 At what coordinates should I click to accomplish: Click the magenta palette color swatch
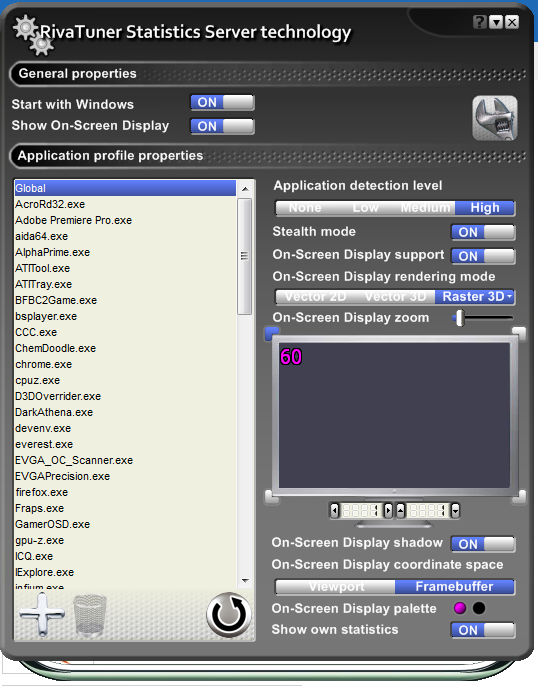pyautogui.click(x=460, y=608)
